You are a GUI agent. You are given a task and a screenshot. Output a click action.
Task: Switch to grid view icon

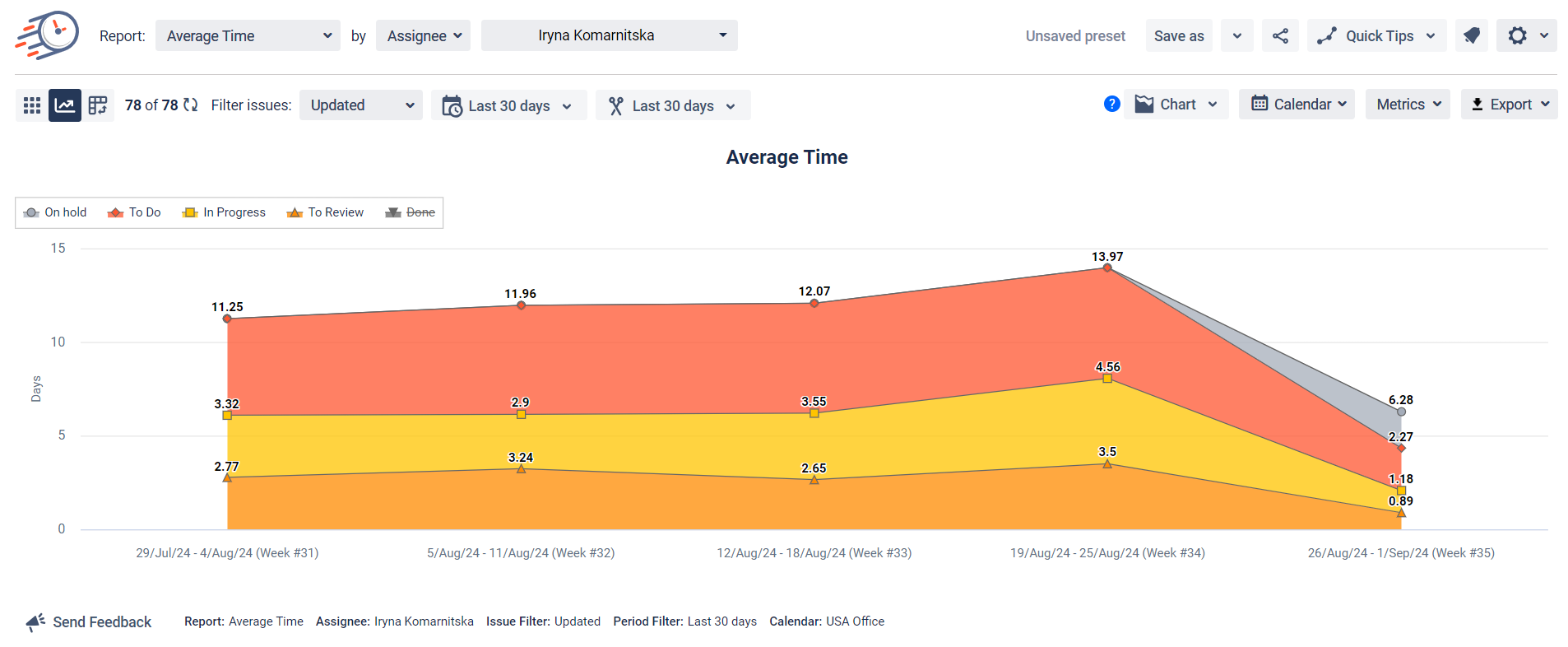point(32,105)
